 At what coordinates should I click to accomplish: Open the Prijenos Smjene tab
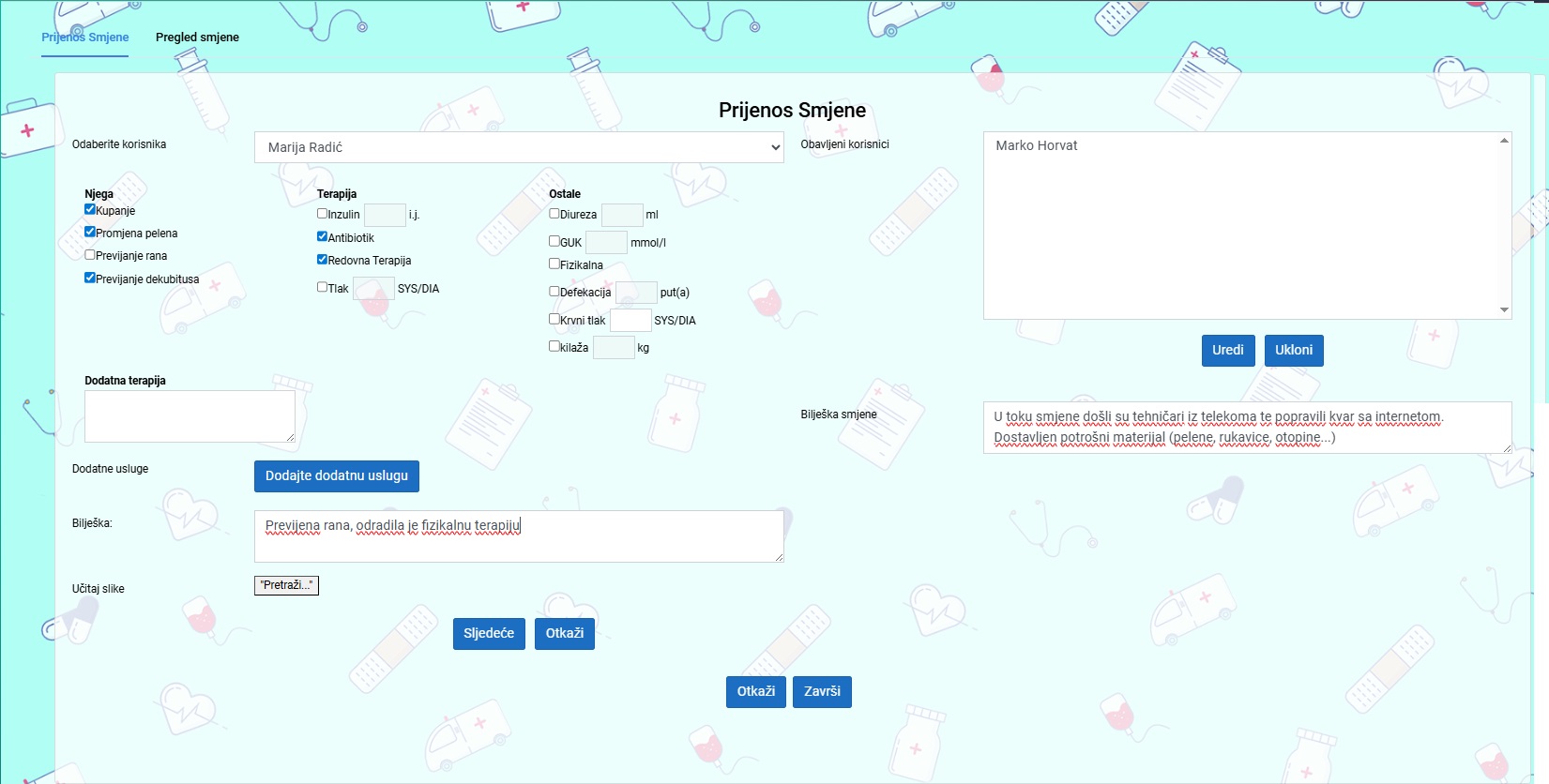coord(85,38)
